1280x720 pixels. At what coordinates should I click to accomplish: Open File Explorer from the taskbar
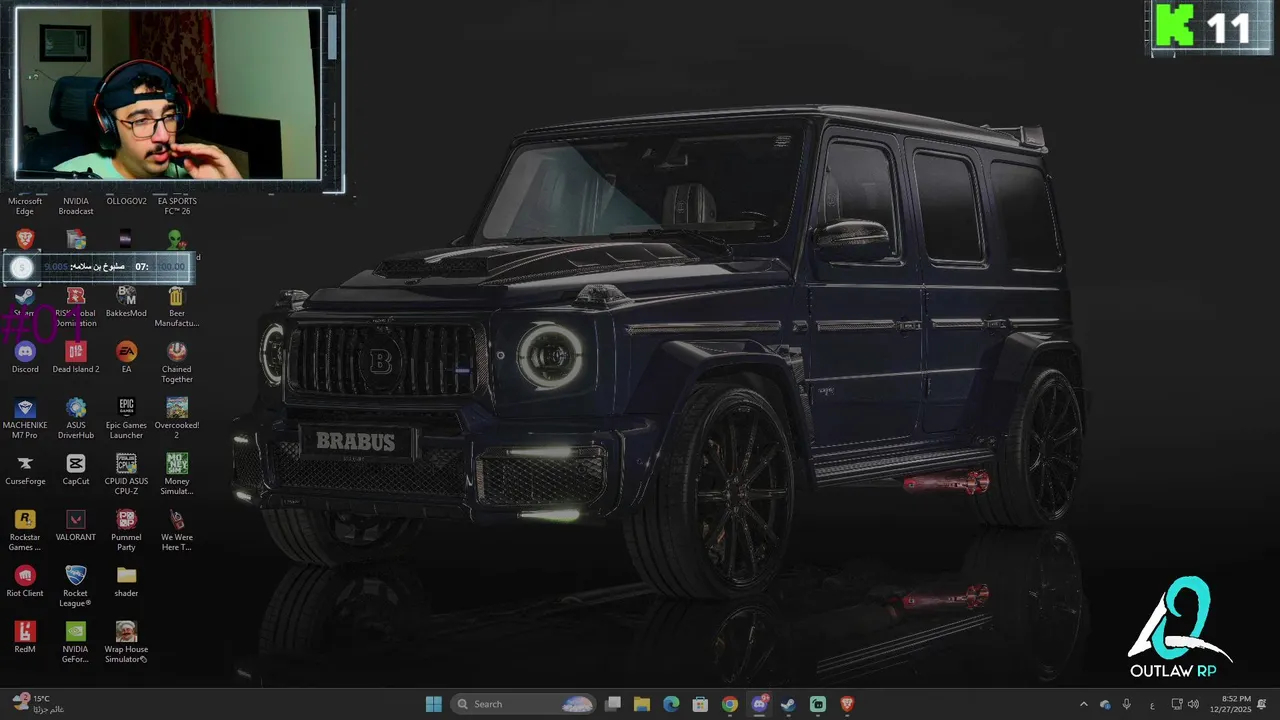click(642, 704)
